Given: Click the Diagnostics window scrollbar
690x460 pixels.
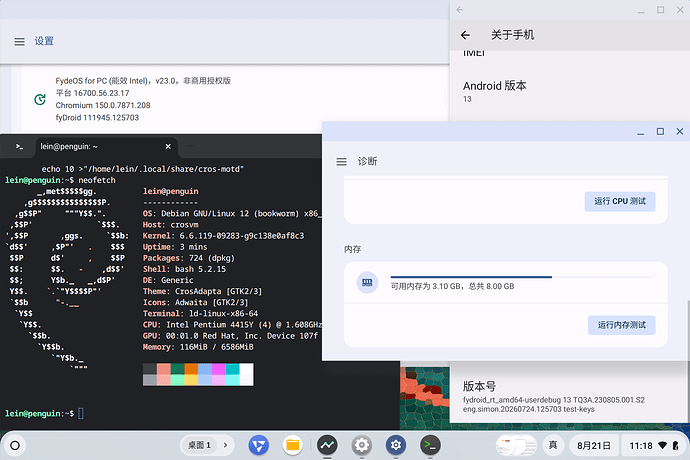Looking at the screenshot, I should point(688,330).
